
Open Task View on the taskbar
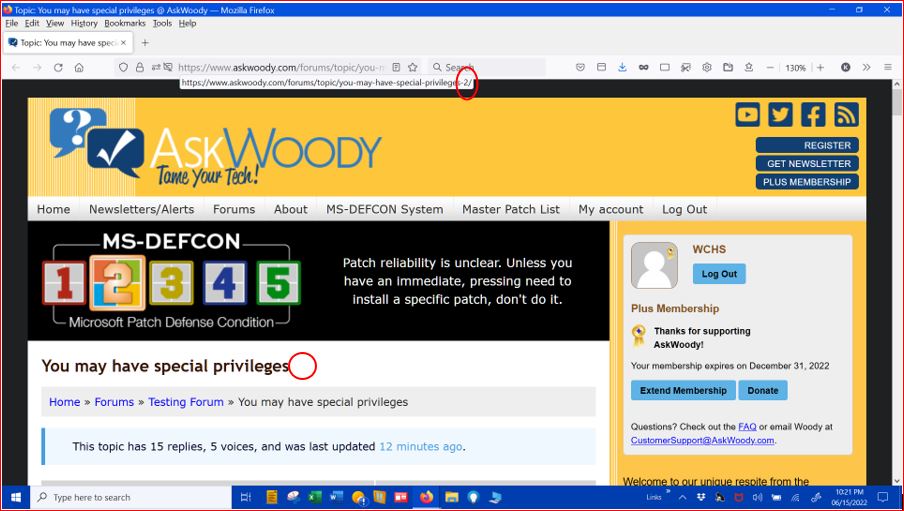coord(246,497)
